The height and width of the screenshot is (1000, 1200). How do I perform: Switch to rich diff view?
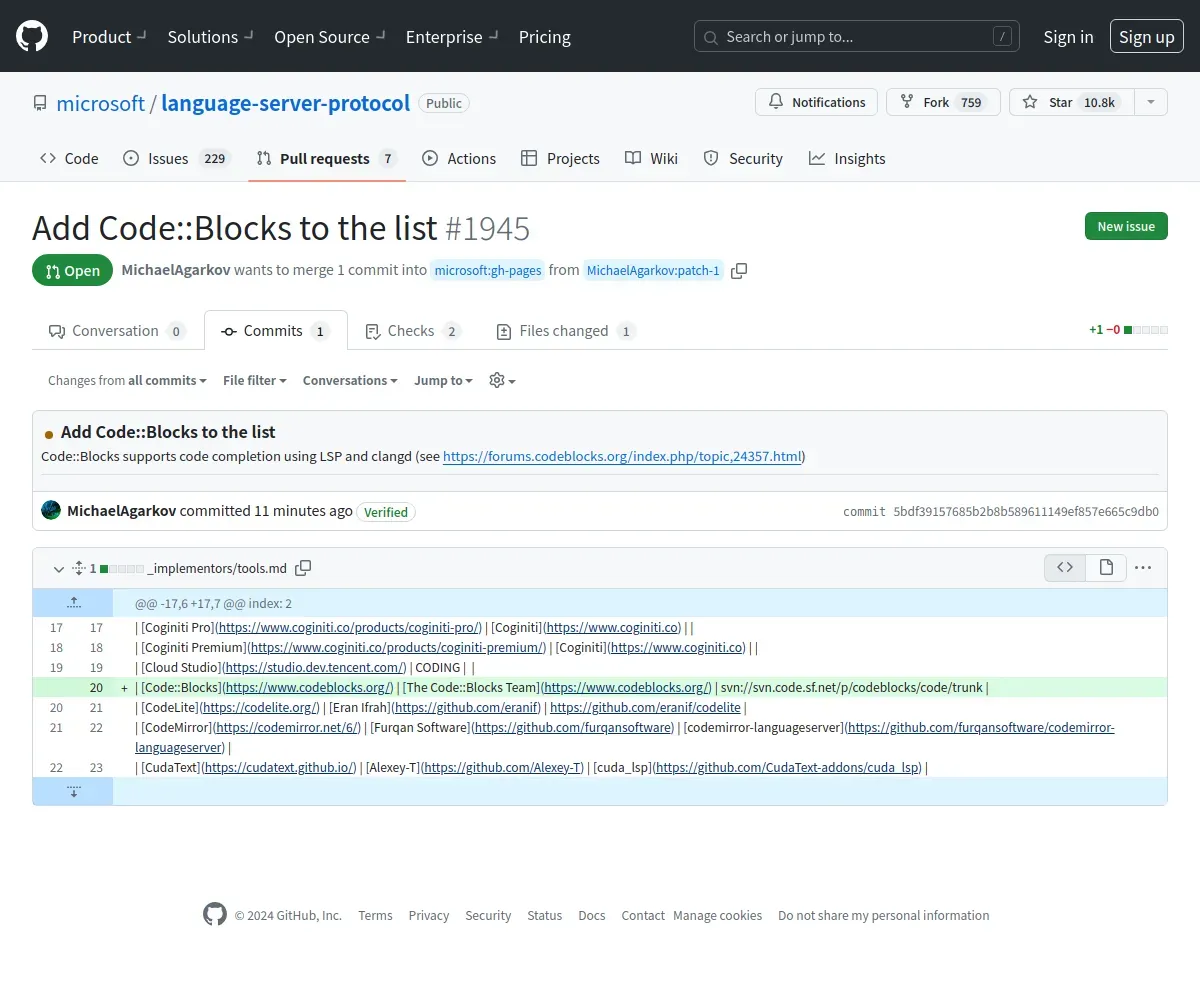[x=1106, y=567]
